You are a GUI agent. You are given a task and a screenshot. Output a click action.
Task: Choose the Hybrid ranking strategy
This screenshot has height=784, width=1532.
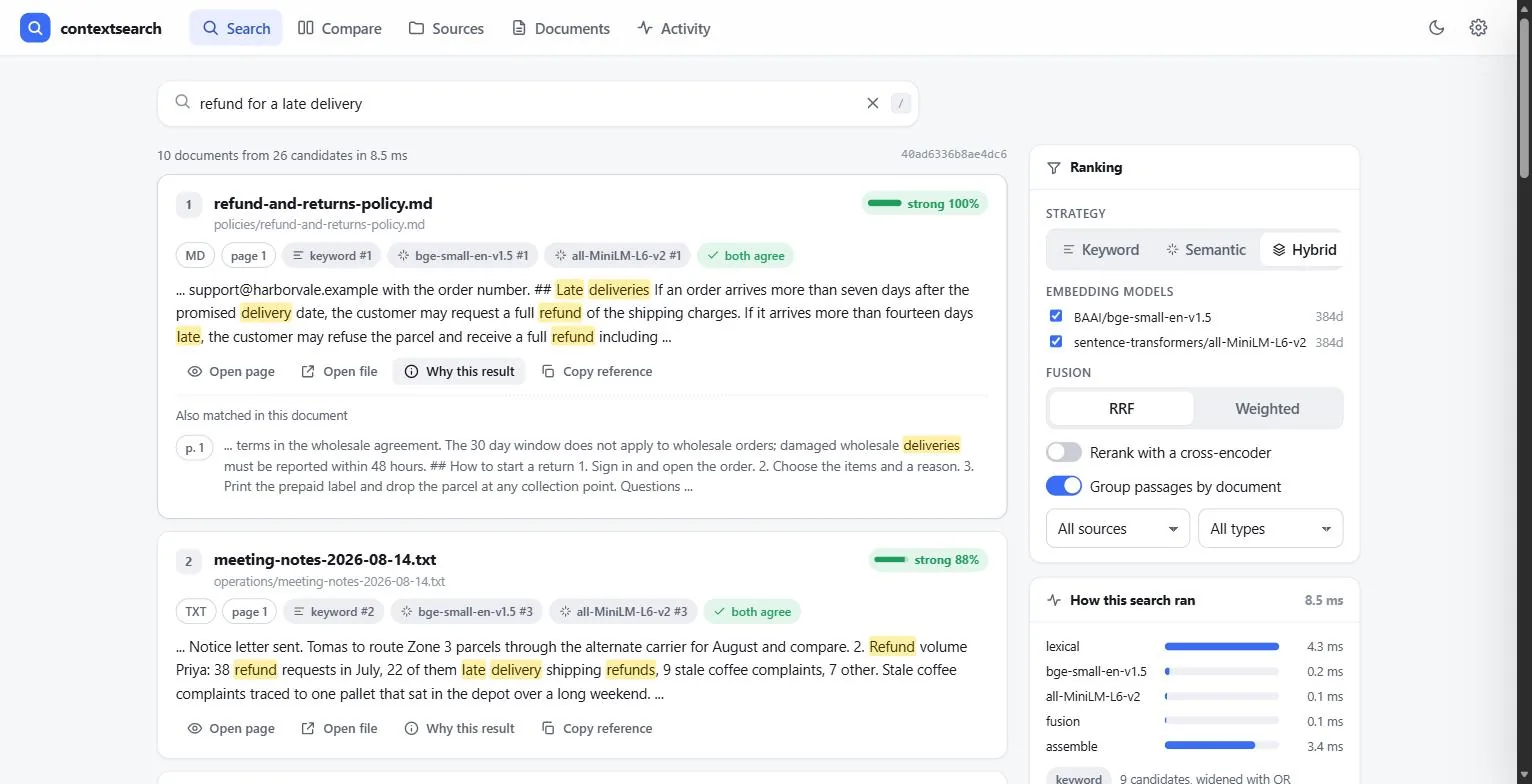[1303, 250]
